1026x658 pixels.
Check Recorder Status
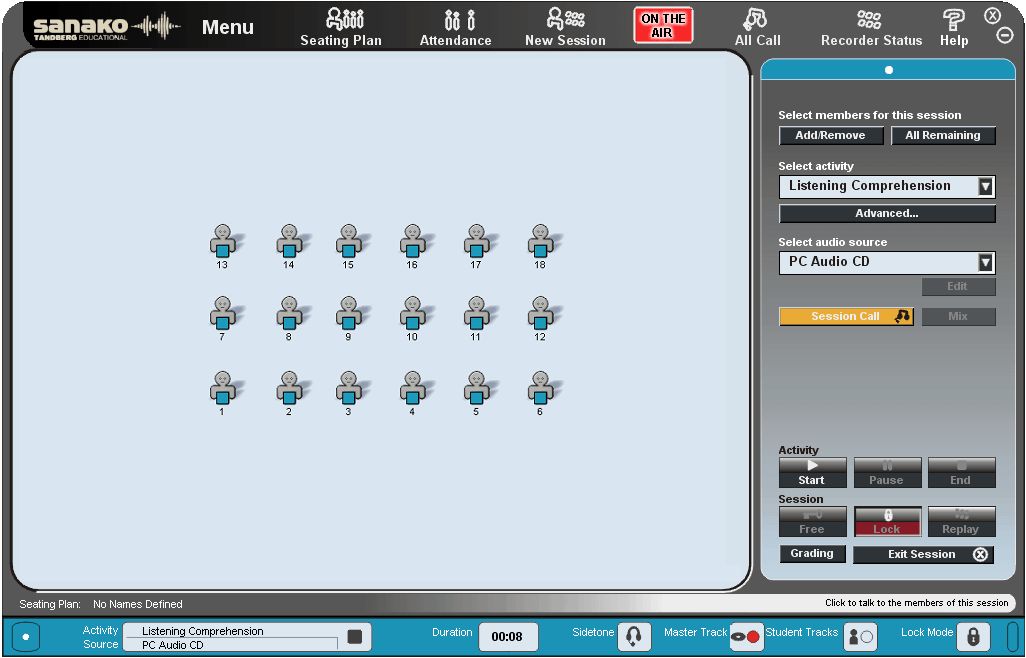[868, 26]
